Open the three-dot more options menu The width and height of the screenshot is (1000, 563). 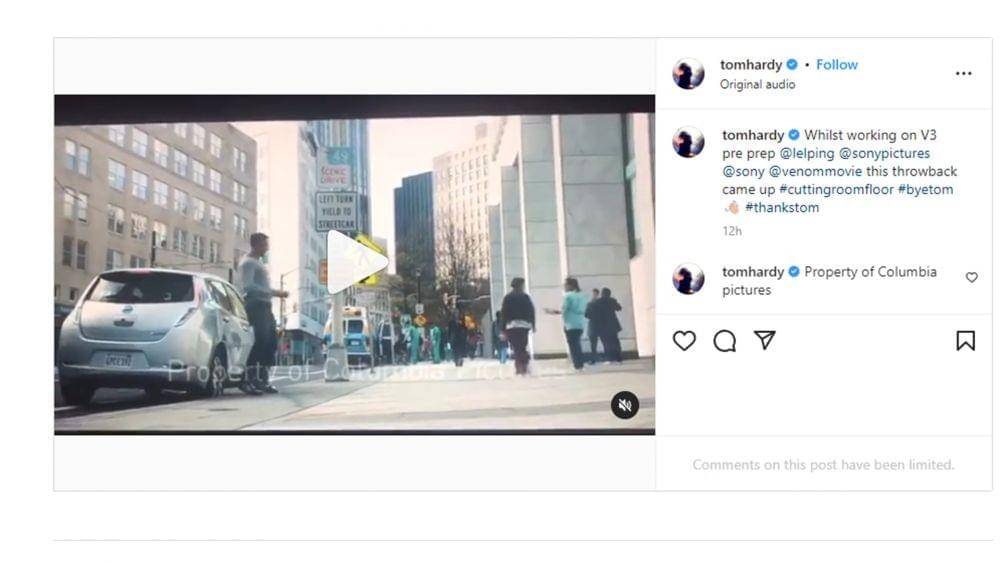point(963,73)
